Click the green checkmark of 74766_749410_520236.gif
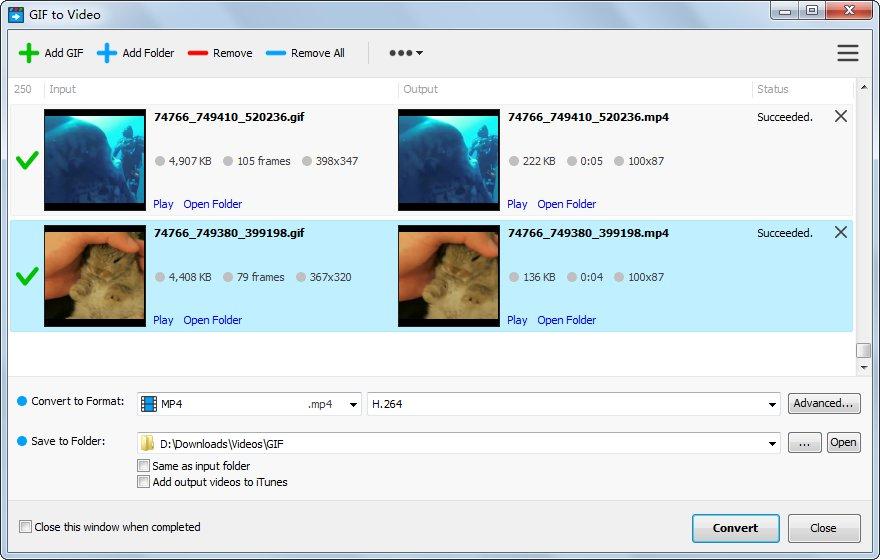Image resolution: width=880 pixels, height=560 pixels. 27,160
